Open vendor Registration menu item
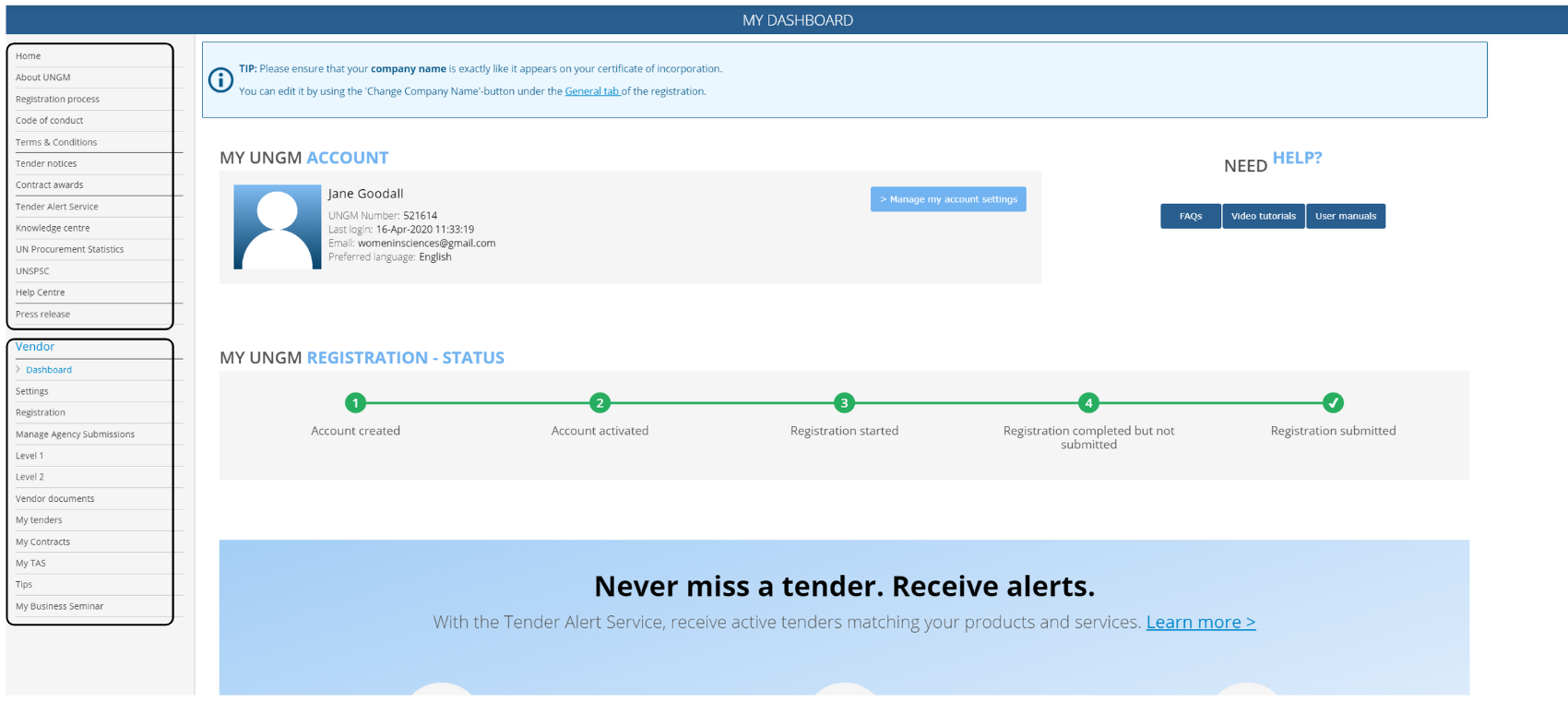Viewport: 1568px width, 715px height. point(41,412)
